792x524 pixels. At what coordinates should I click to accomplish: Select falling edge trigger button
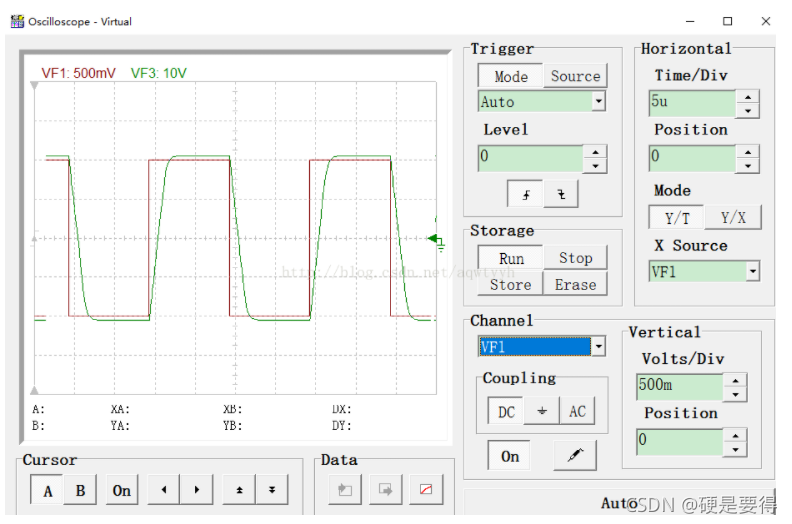561,194
